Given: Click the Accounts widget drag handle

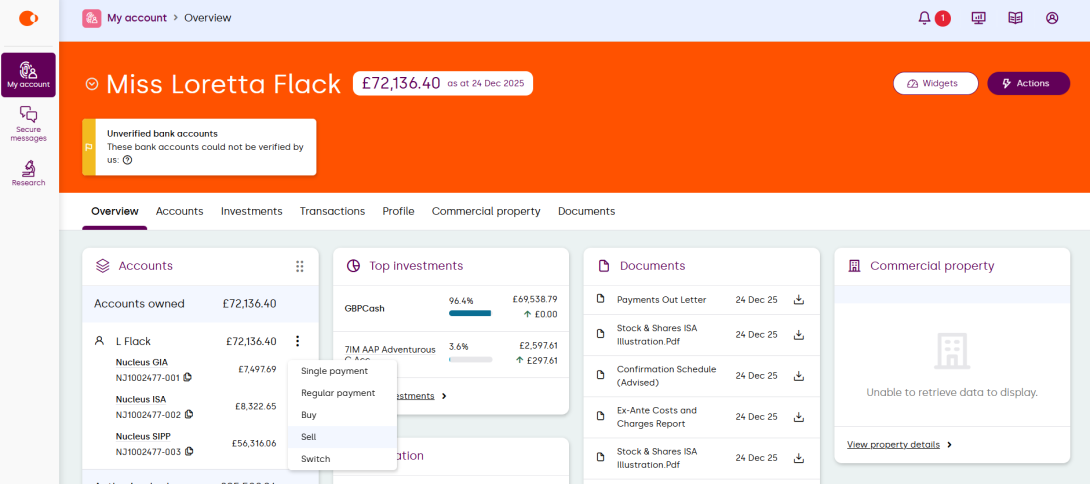Looking at the screenshot, I should pos(299,266).
